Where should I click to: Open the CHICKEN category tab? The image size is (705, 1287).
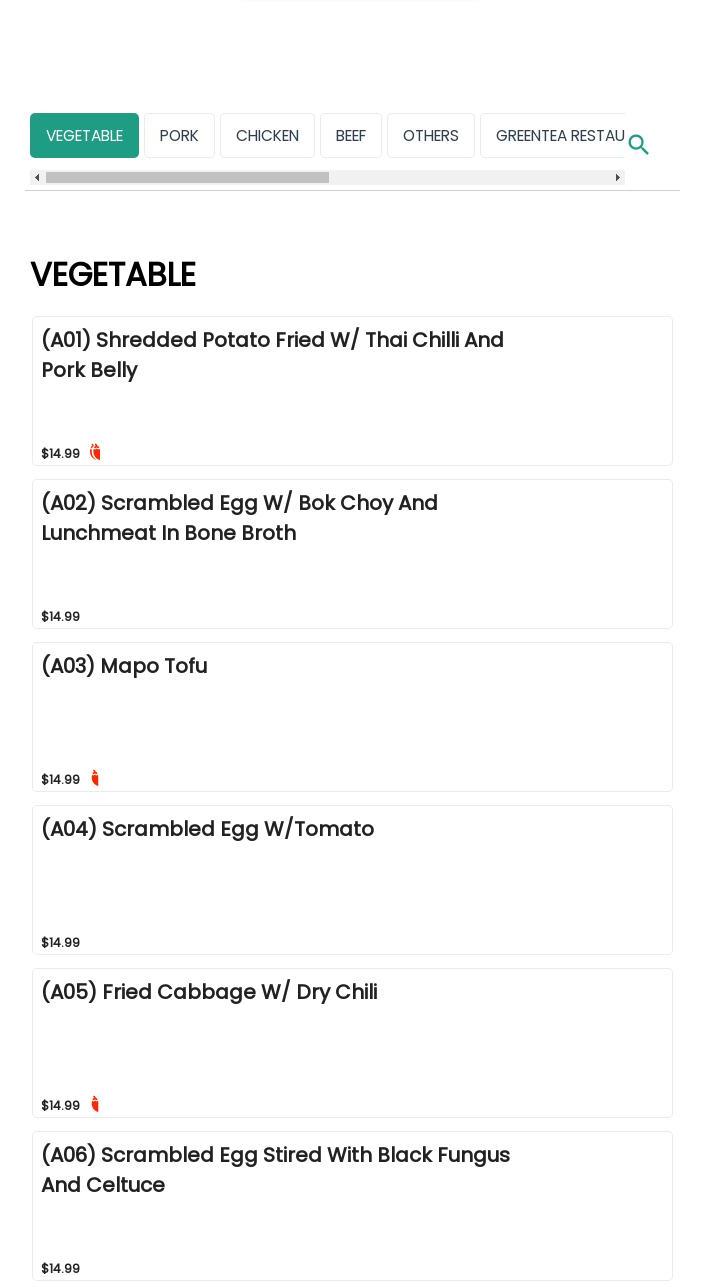(x=267, y=136)
